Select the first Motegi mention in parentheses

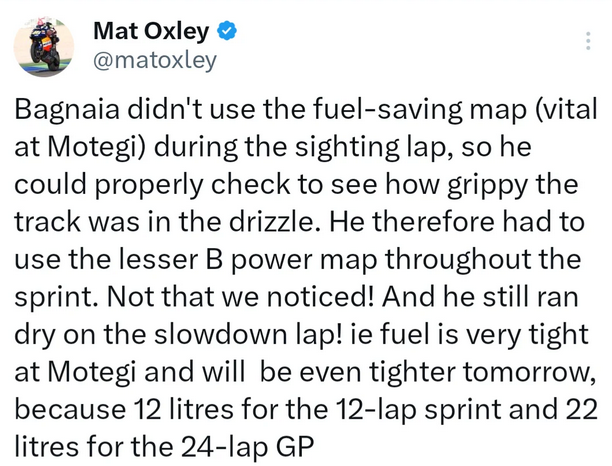[x=92, y=147]
